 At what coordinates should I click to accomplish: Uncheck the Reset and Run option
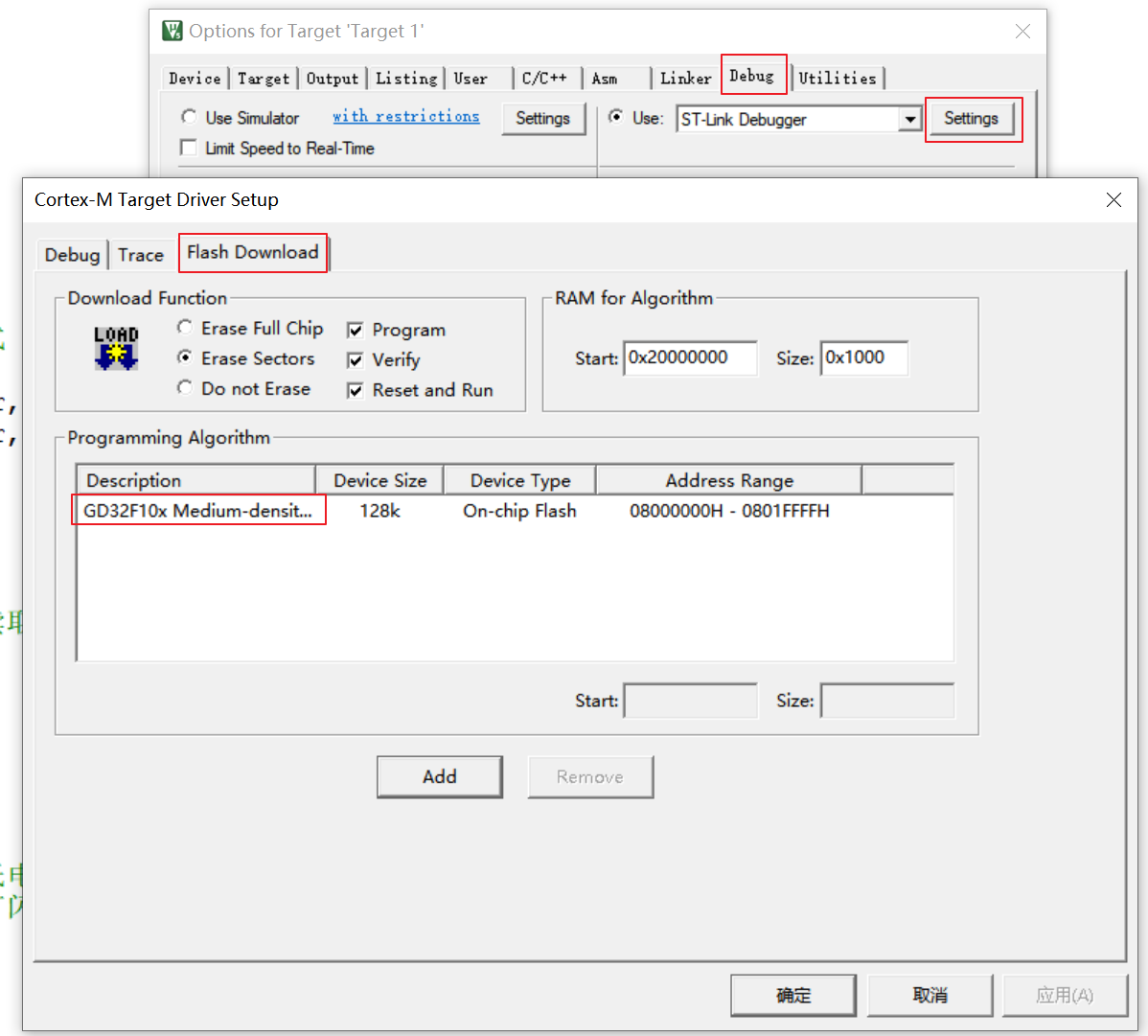tap(356, 390)
